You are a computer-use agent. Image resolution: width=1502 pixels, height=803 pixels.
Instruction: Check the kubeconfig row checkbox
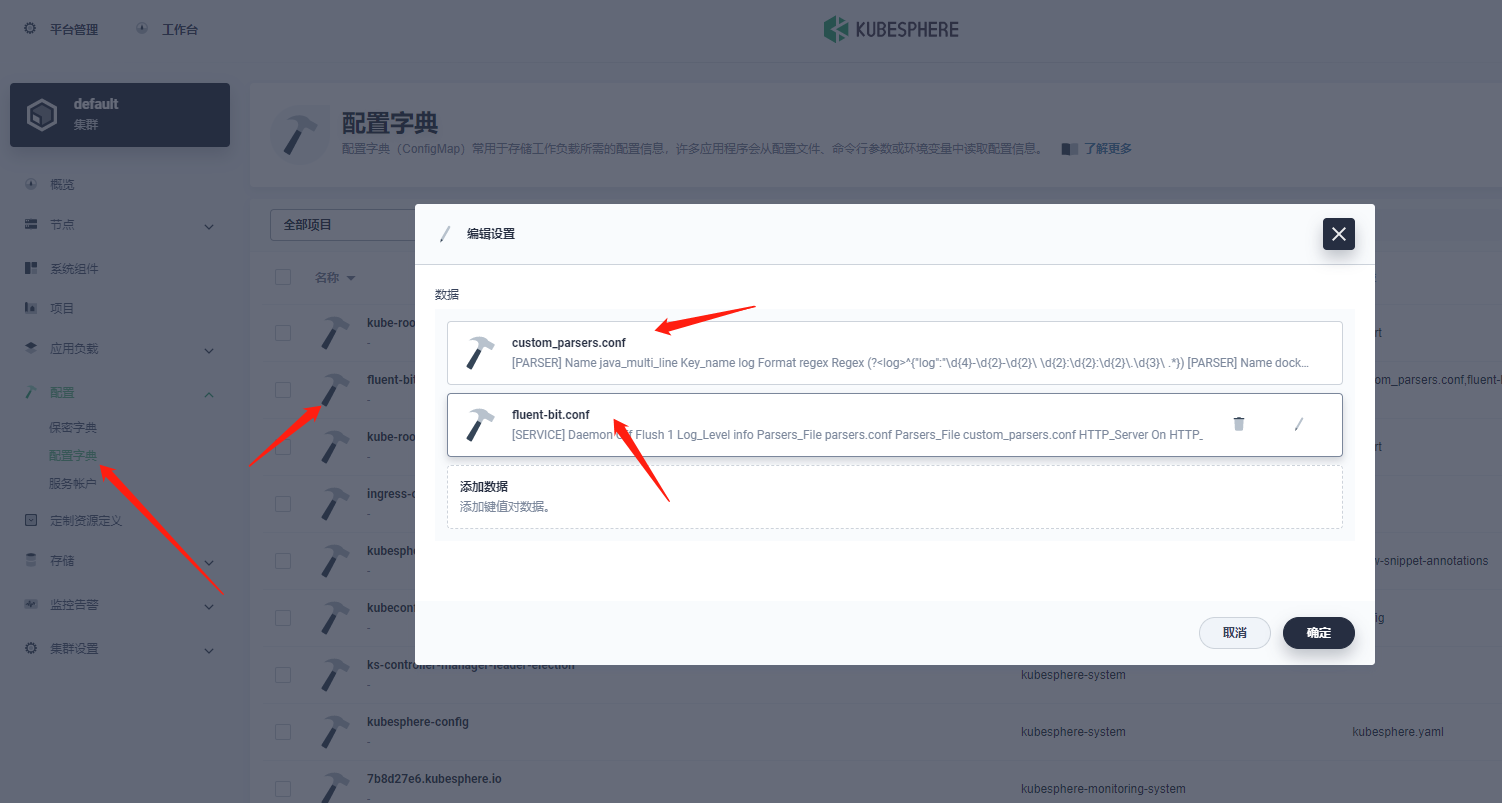click(283, 618)
